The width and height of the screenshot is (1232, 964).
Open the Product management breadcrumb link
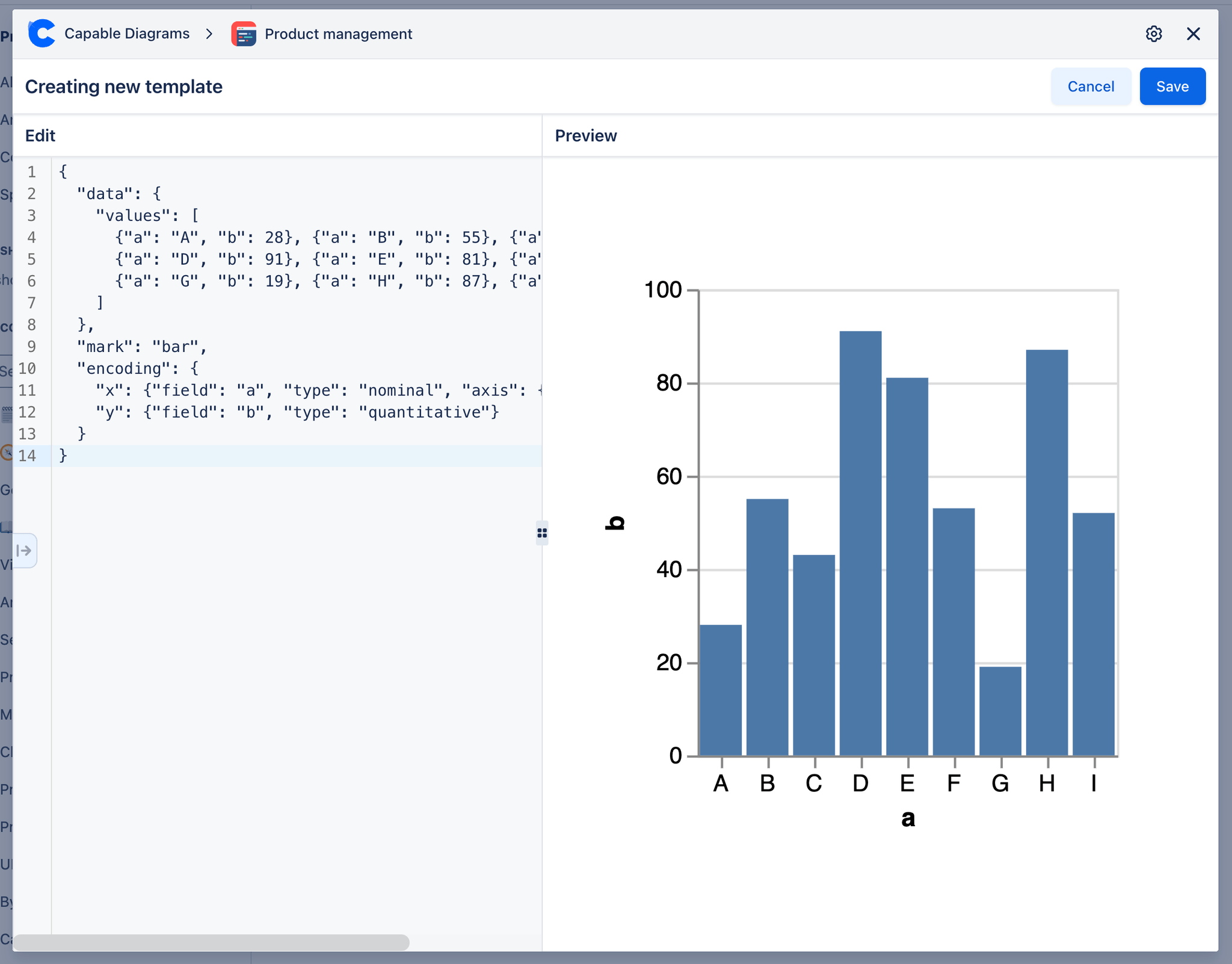point(338,34)
